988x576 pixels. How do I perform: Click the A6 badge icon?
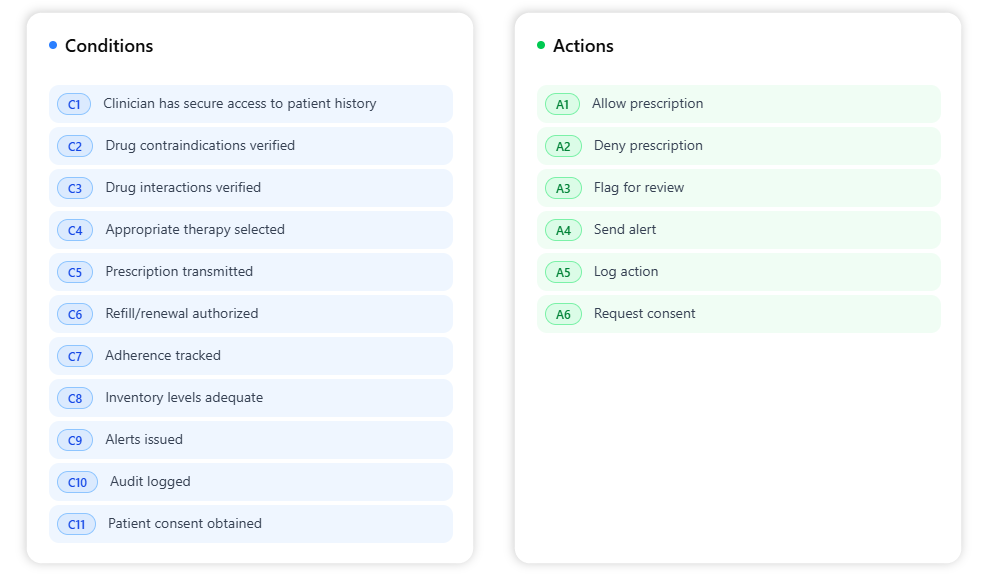(x=563, y=314)
